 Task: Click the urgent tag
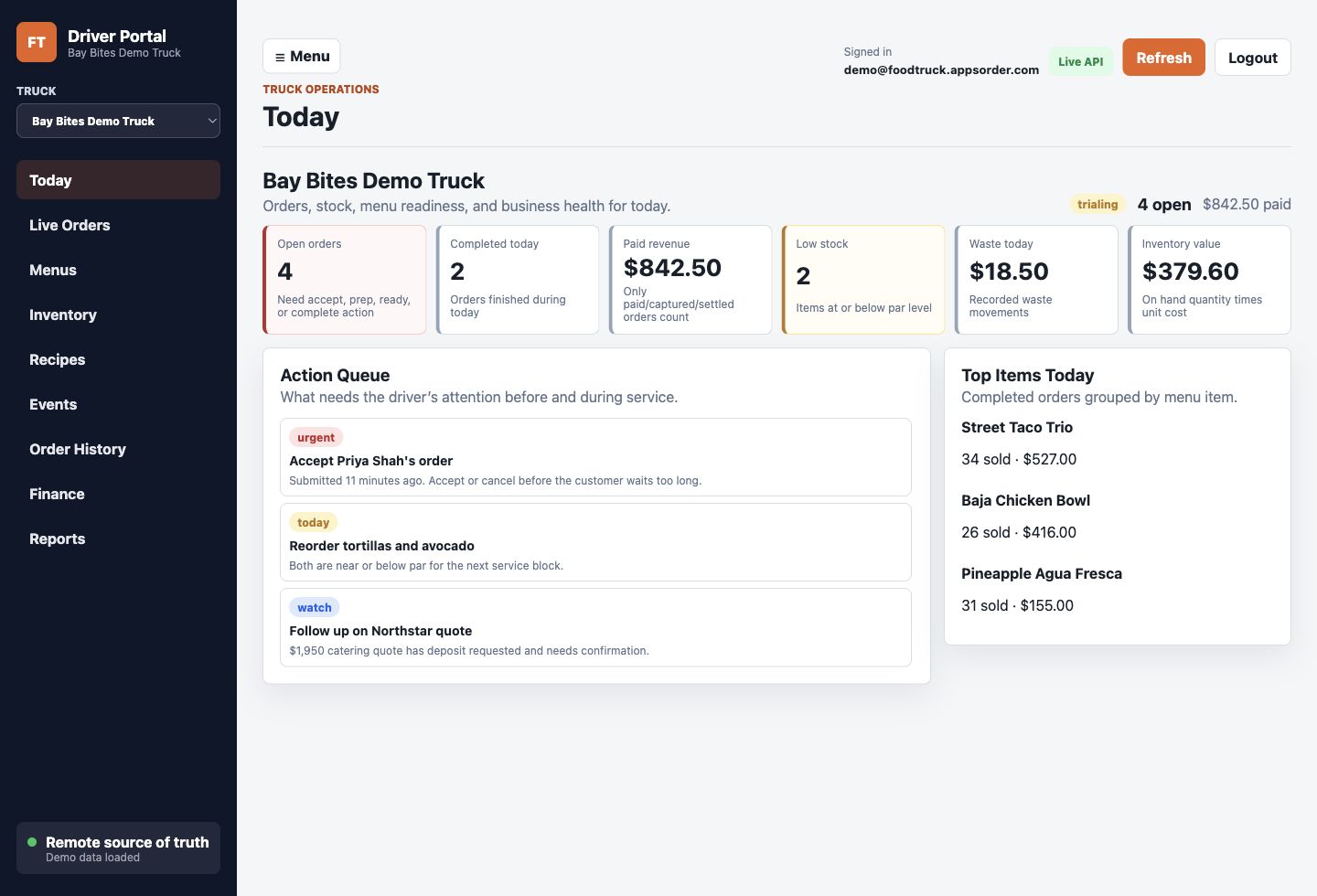click(x=316, y=437)
